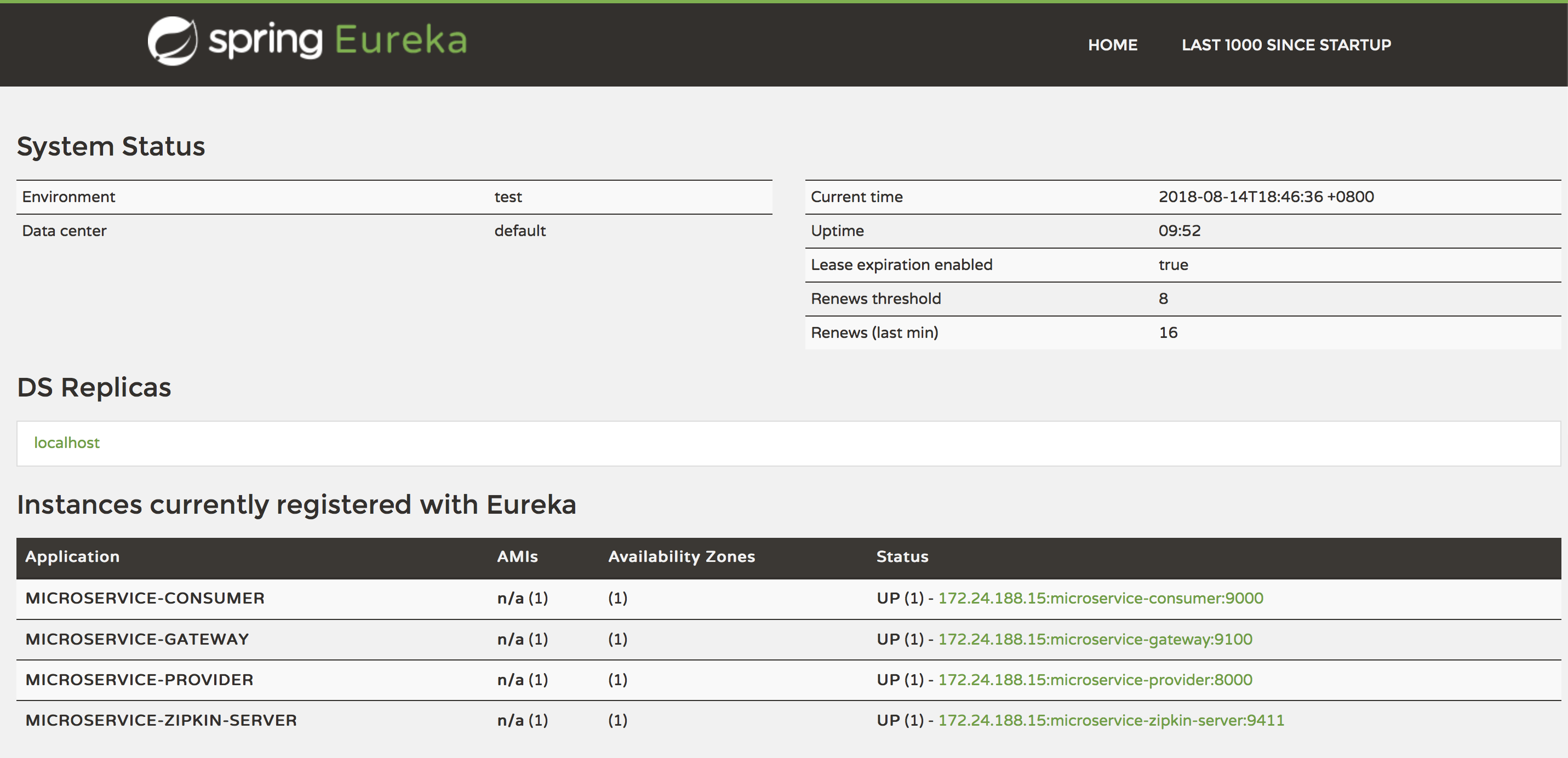Click the spring Eureka brand text
Screen dimensions: 1568x758
(338, 41)
